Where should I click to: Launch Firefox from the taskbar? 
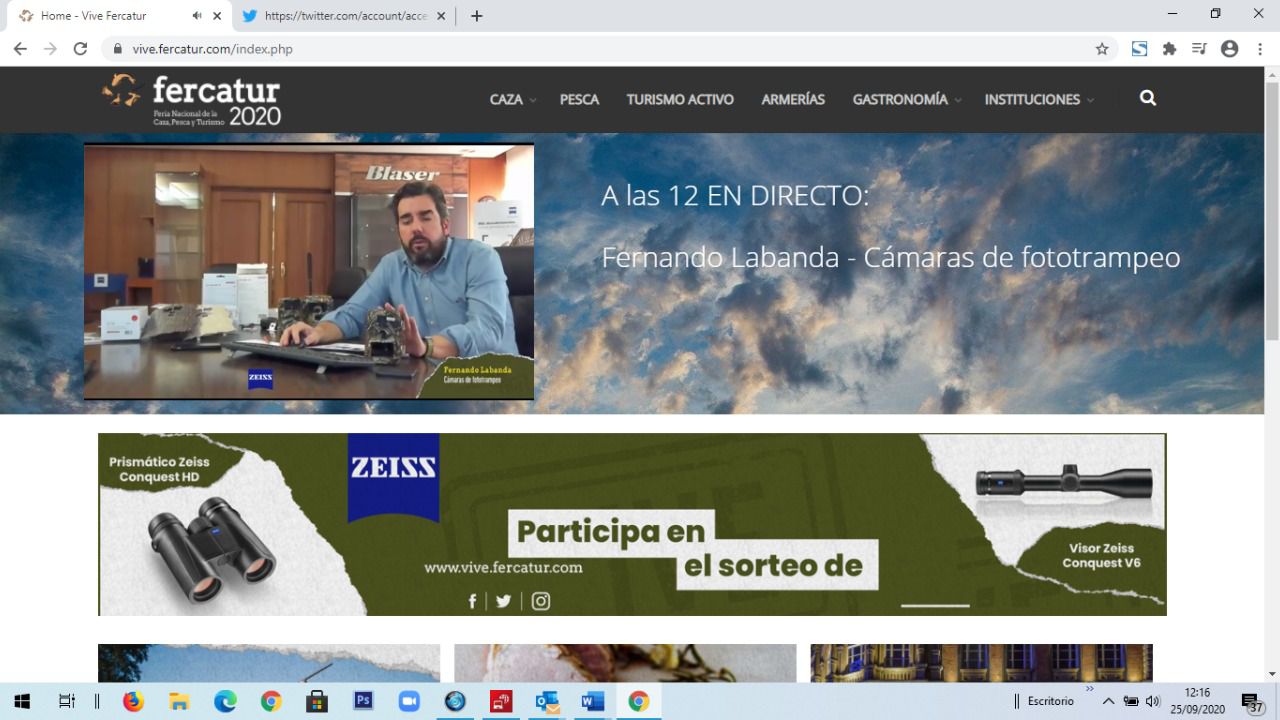point(133,701)
